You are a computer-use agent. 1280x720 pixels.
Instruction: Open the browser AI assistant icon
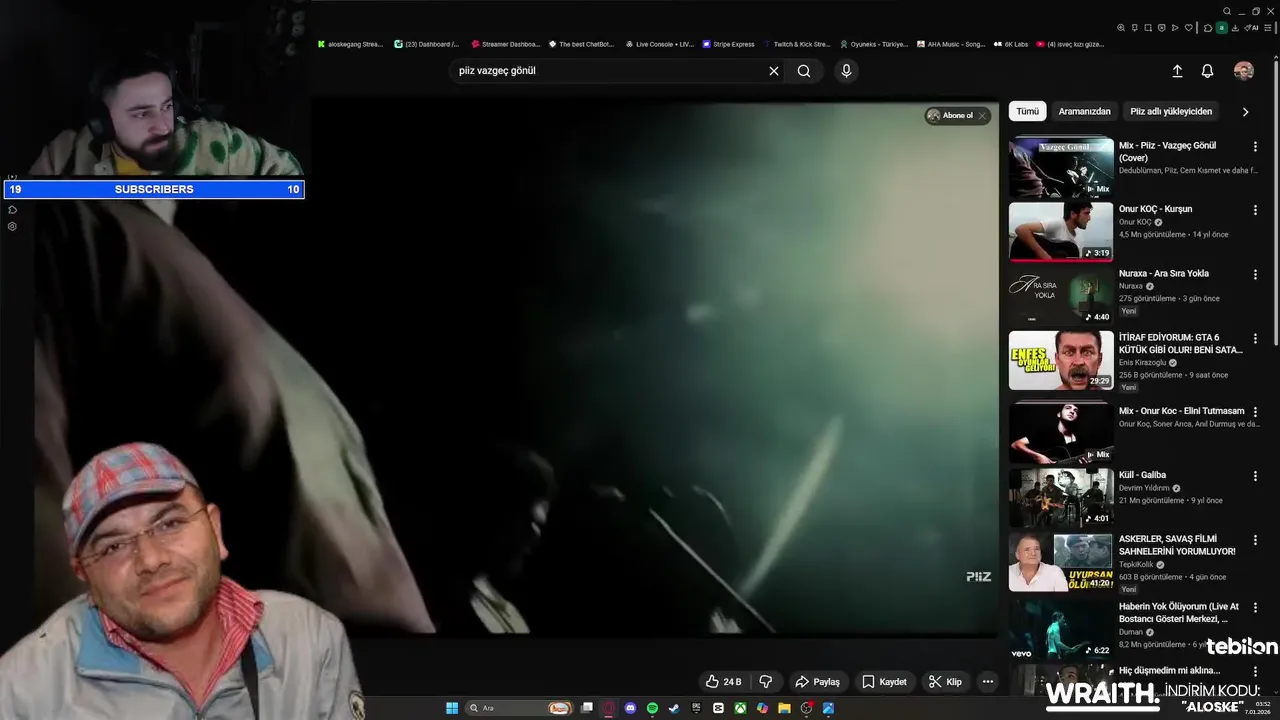pyautogui.click(x=1252, y=28)
